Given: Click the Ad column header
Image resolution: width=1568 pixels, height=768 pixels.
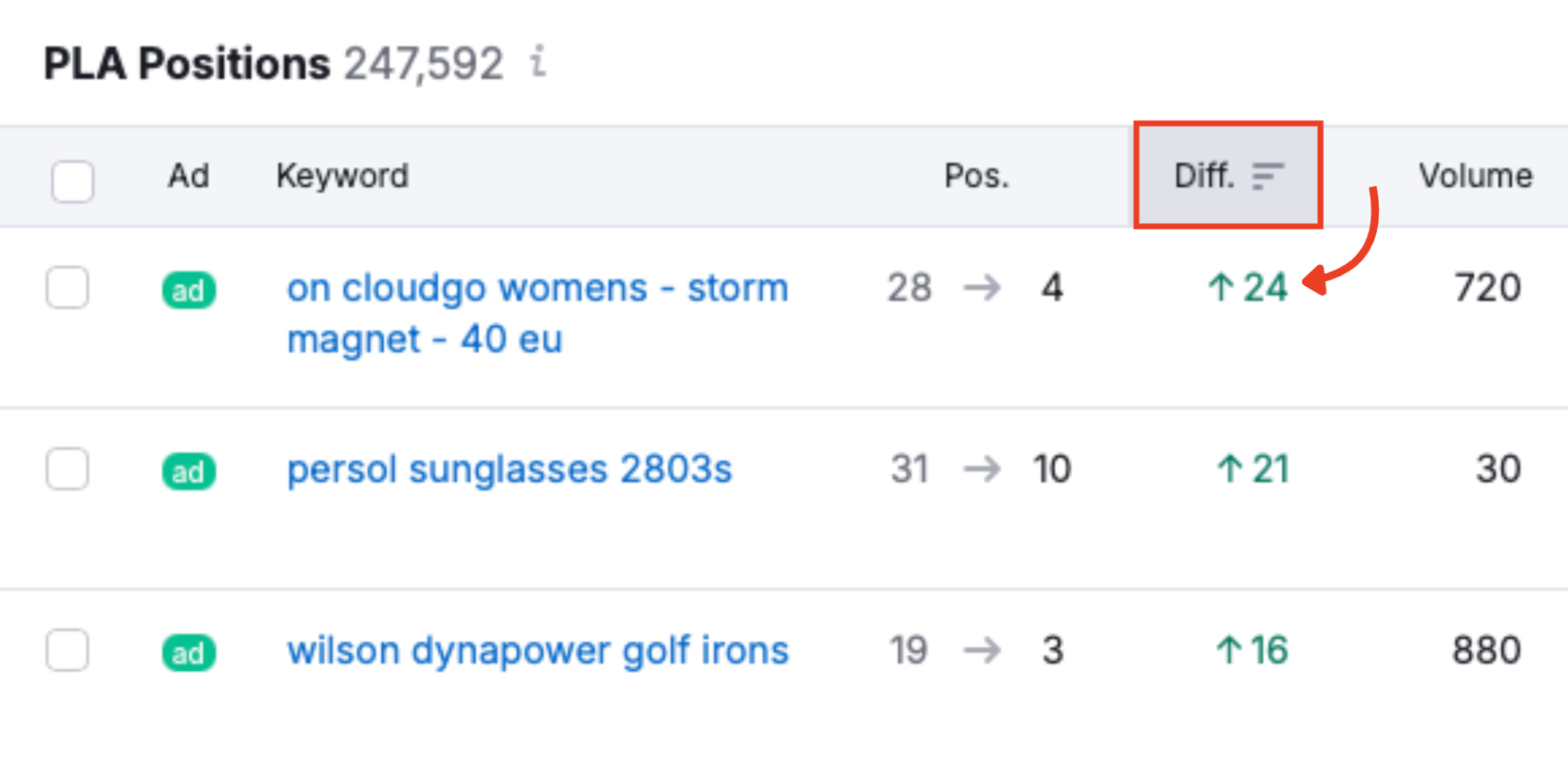Looking at the screenshot, I should 188,176.
